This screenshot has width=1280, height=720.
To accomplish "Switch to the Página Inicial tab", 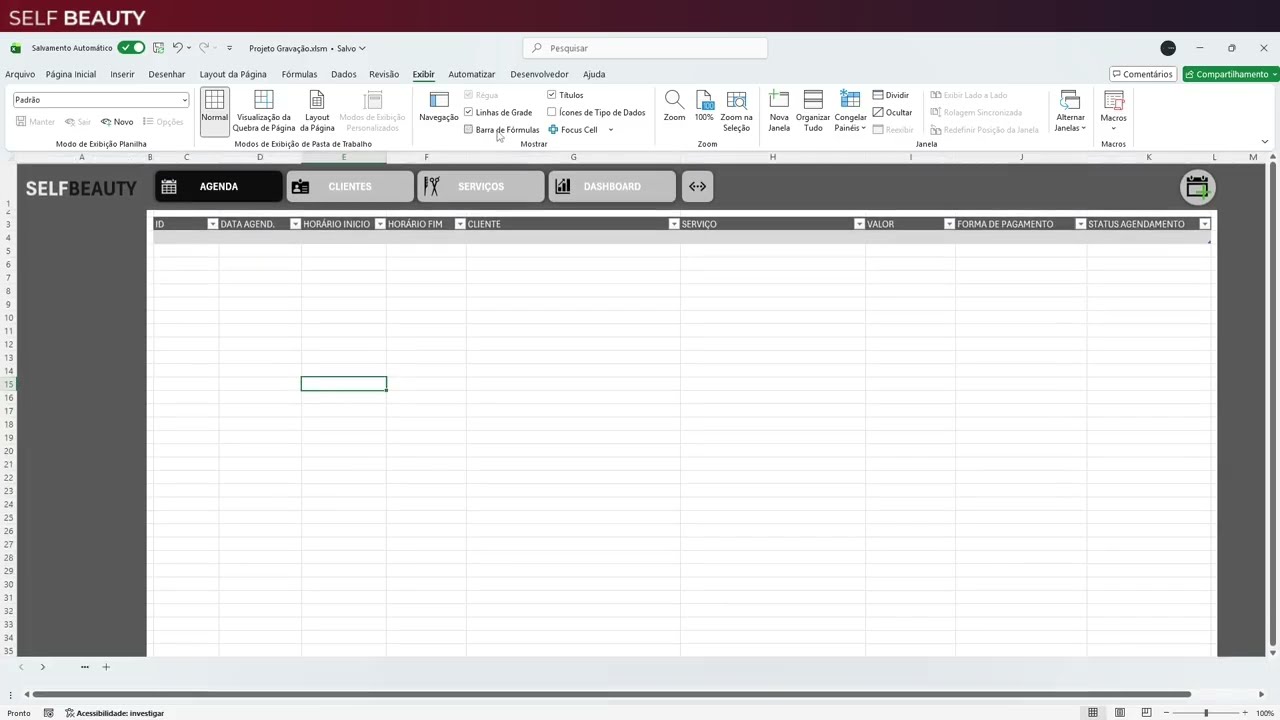I will (71, 74).
